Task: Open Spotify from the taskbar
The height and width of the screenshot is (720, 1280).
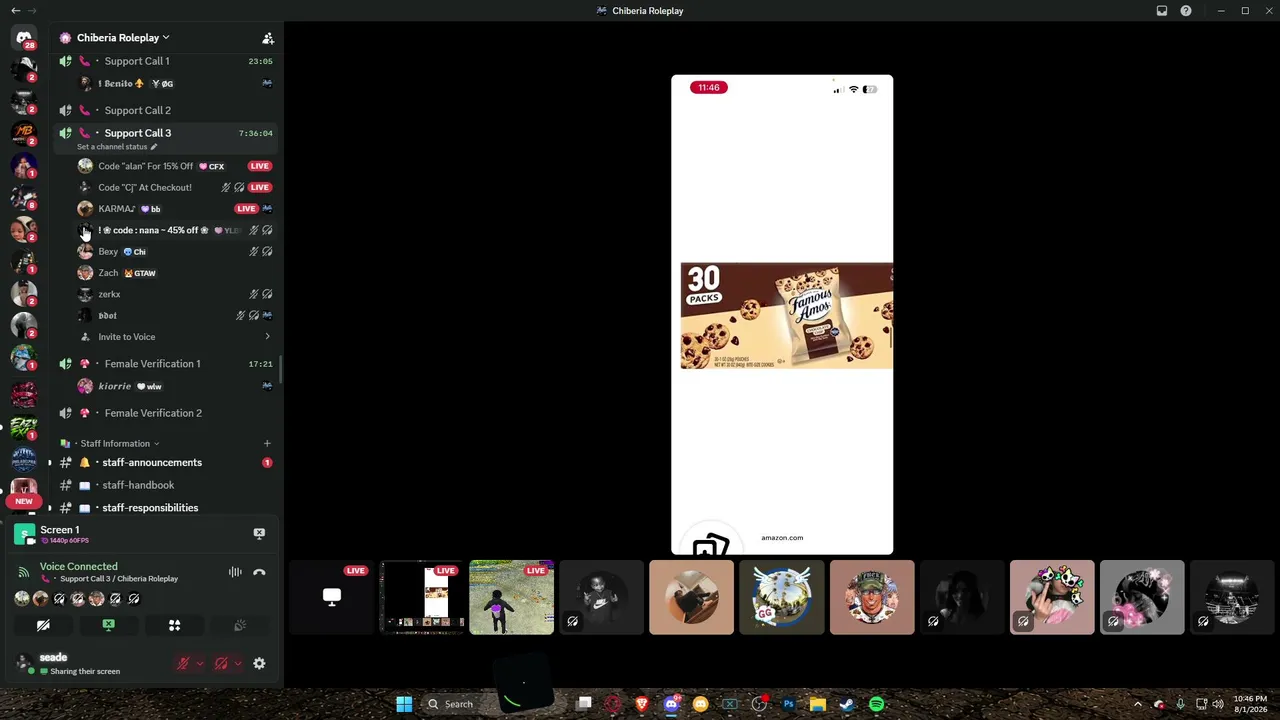Action: (876, 704)
